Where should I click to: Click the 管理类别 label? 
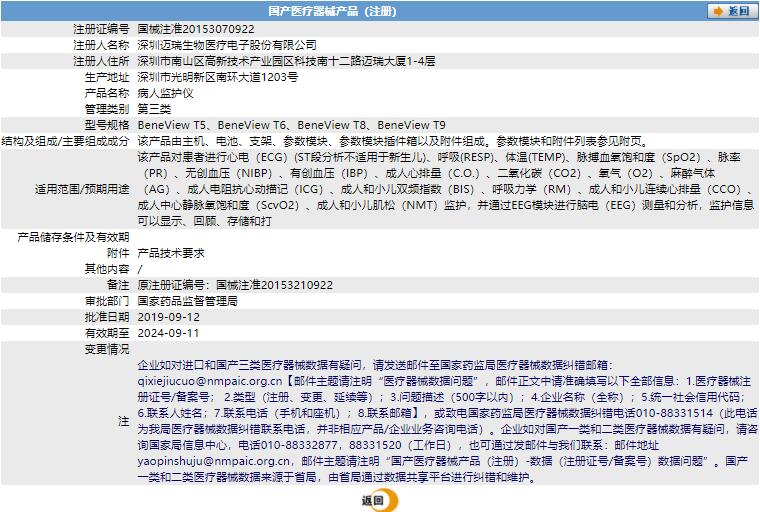107,109
